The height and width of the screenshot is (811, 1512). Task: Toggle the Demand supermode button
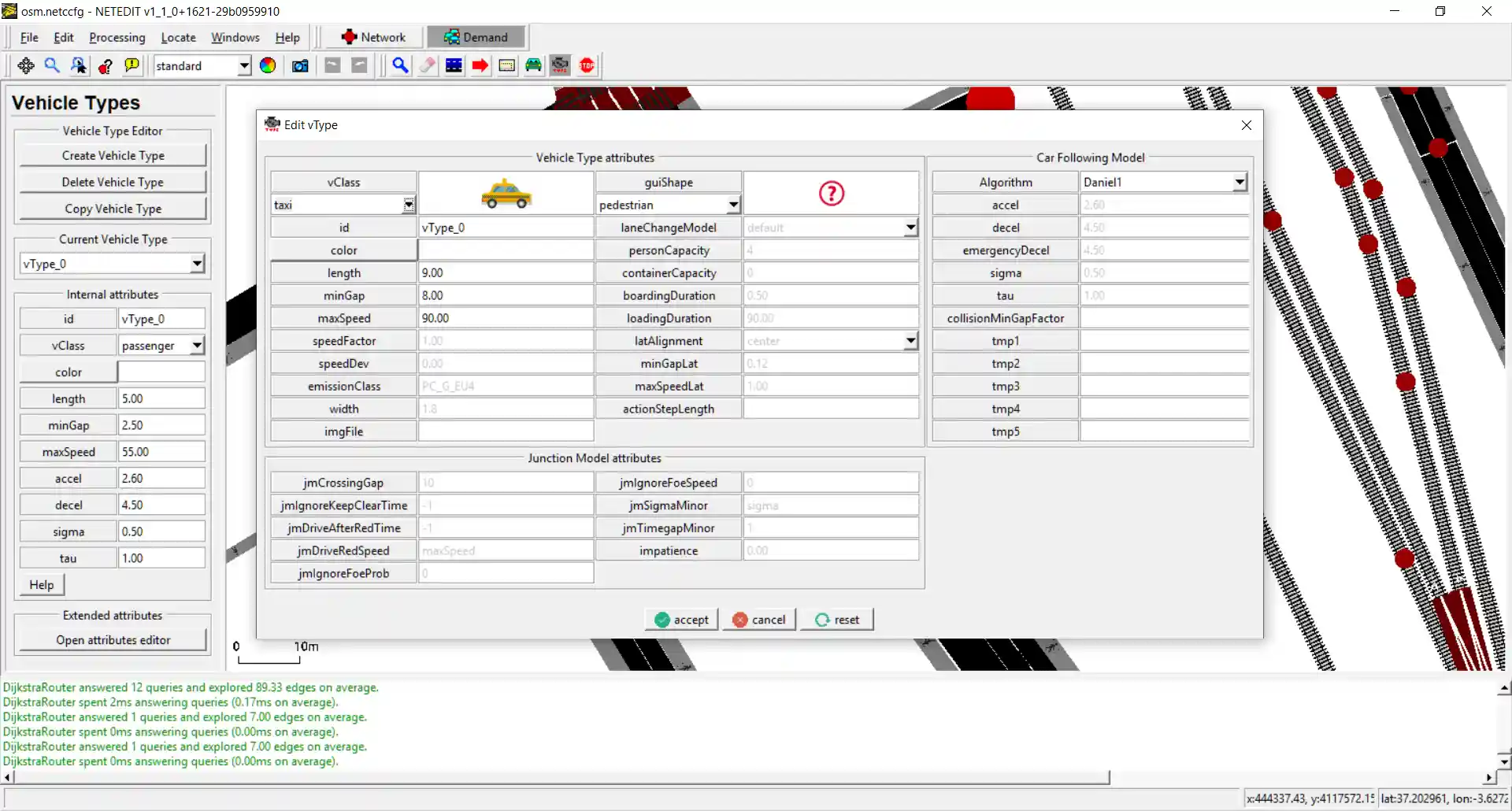click(x=476, y=37)
